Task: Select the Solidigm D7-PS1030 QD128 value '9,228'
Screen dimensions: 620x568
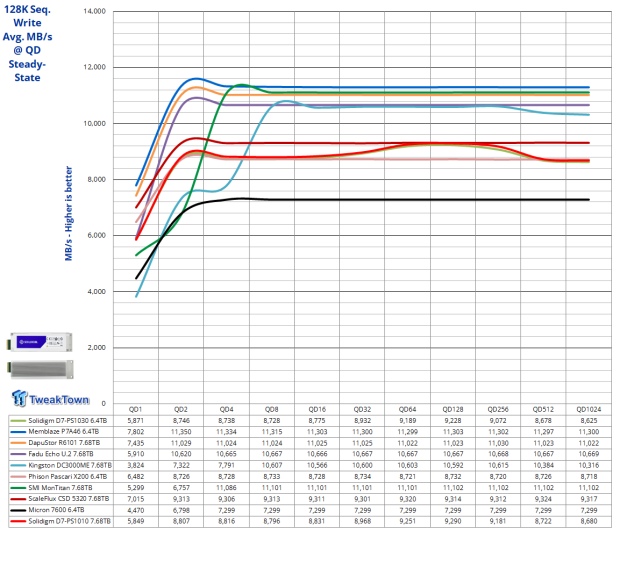Action: [453, 420]
